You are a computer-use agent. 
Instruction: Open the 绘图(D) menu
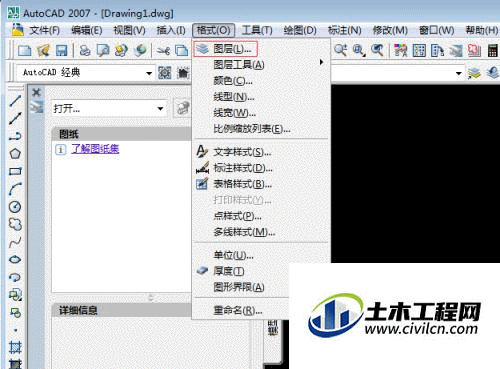[300, 30]
